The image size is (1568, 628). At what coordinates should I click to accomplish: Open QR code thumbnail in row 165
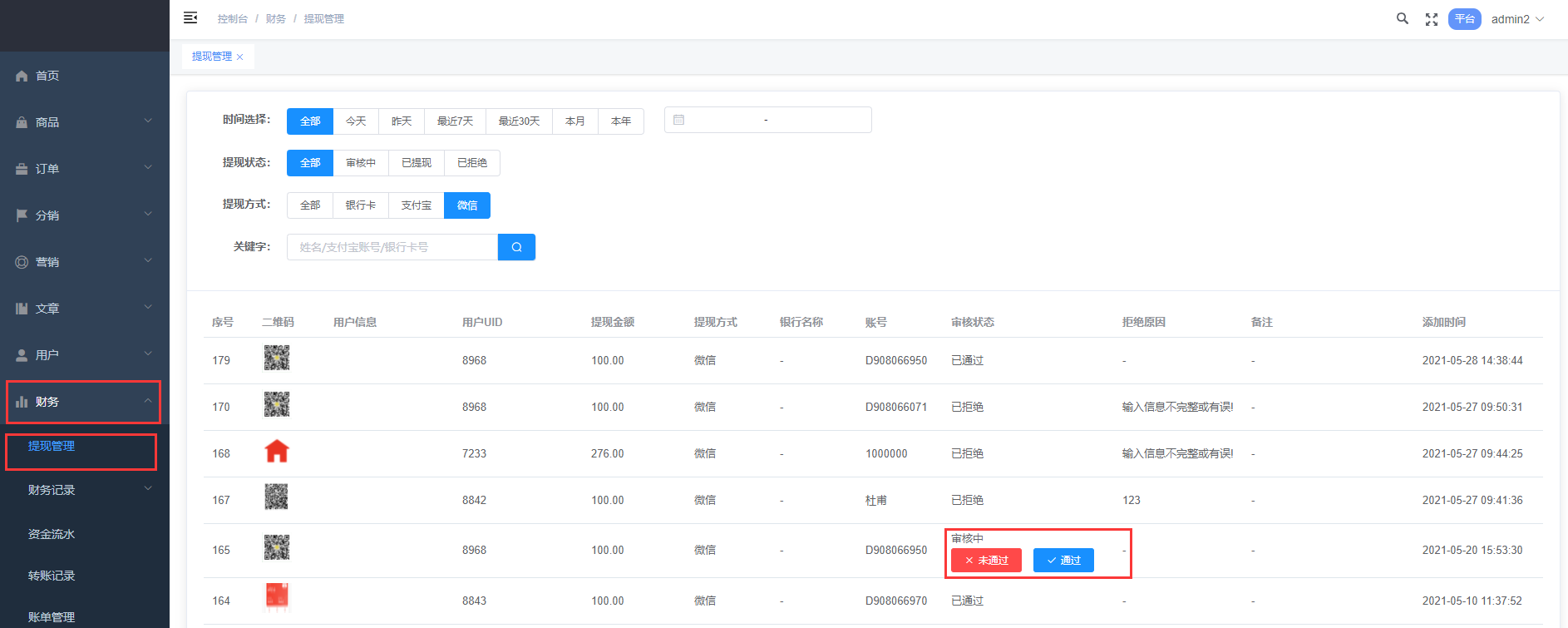(277, 547)
